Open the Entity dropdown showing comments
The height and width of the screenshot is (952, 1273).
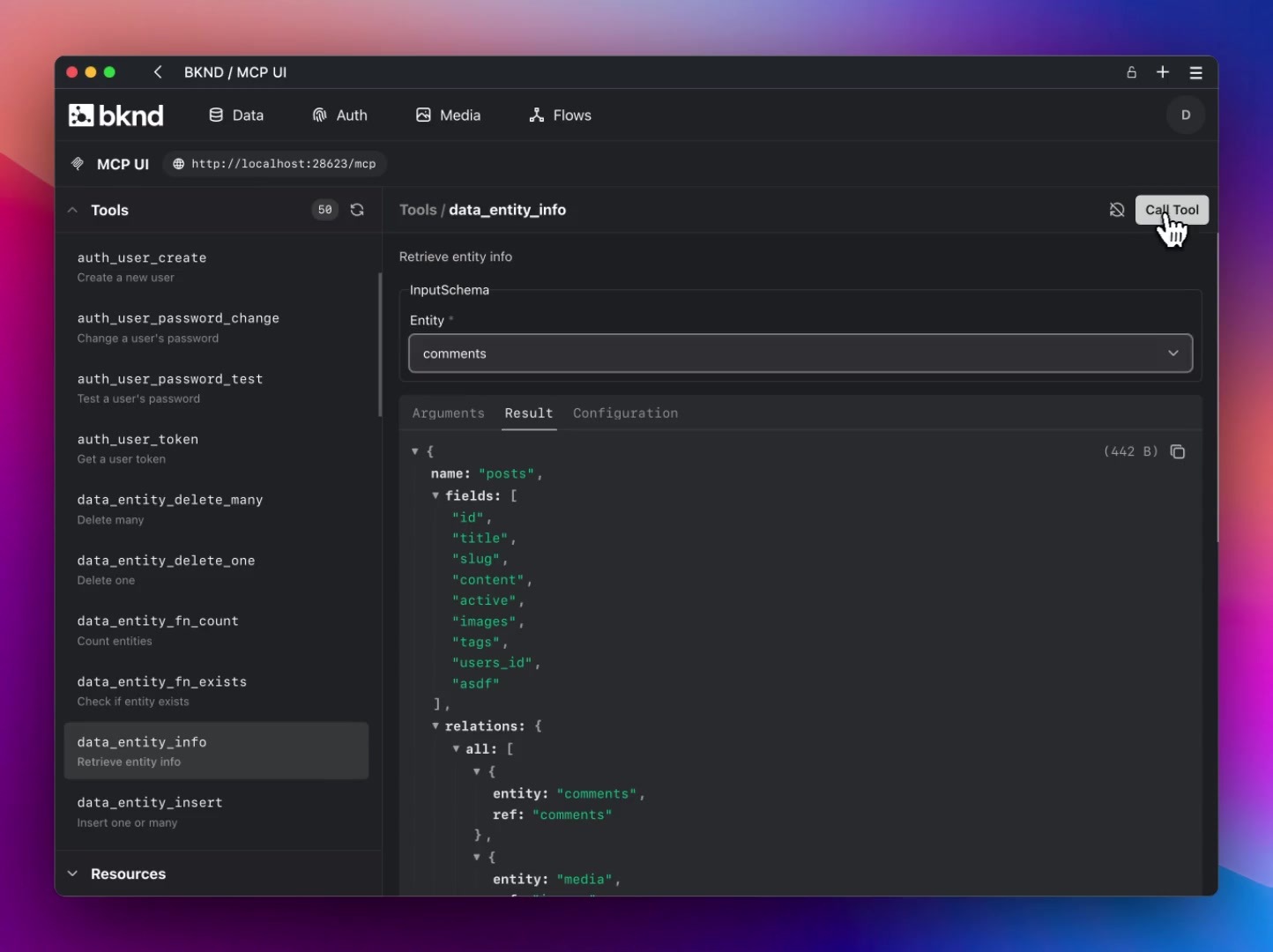pos(800,353)
